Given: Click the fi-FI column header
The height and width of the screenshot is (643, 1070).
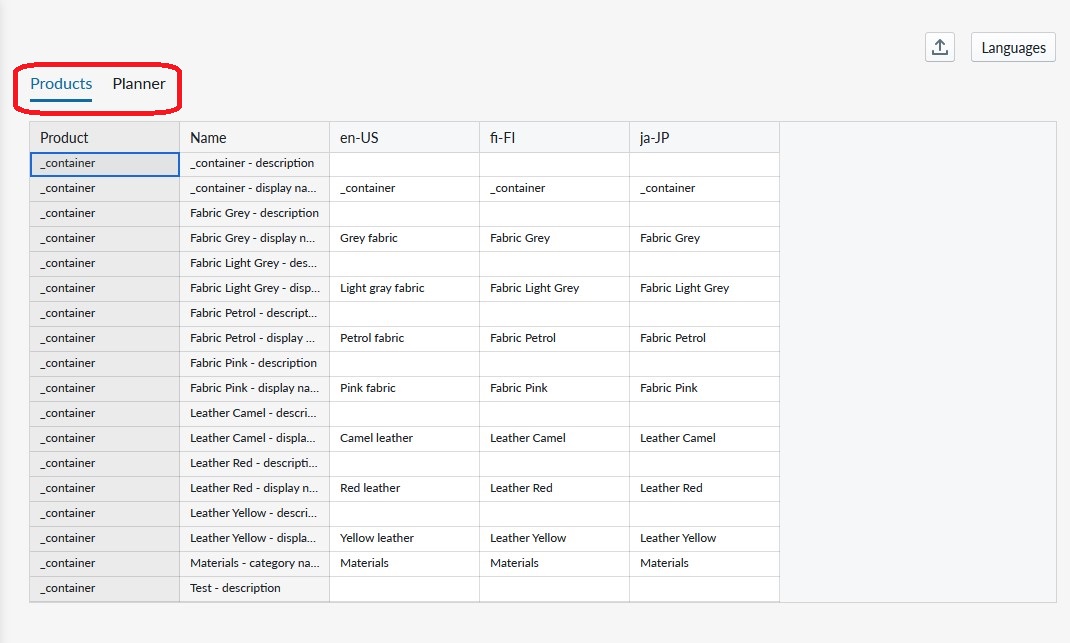Looking at the screenshot, I should click(555, 137).
